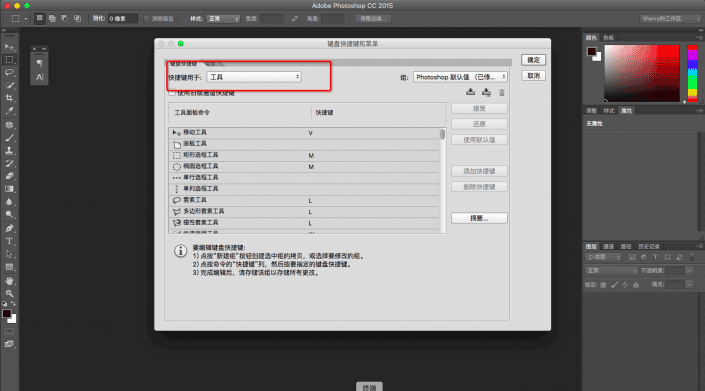
Task: Create new shortcut set from current icon
Action: (486, 92)
